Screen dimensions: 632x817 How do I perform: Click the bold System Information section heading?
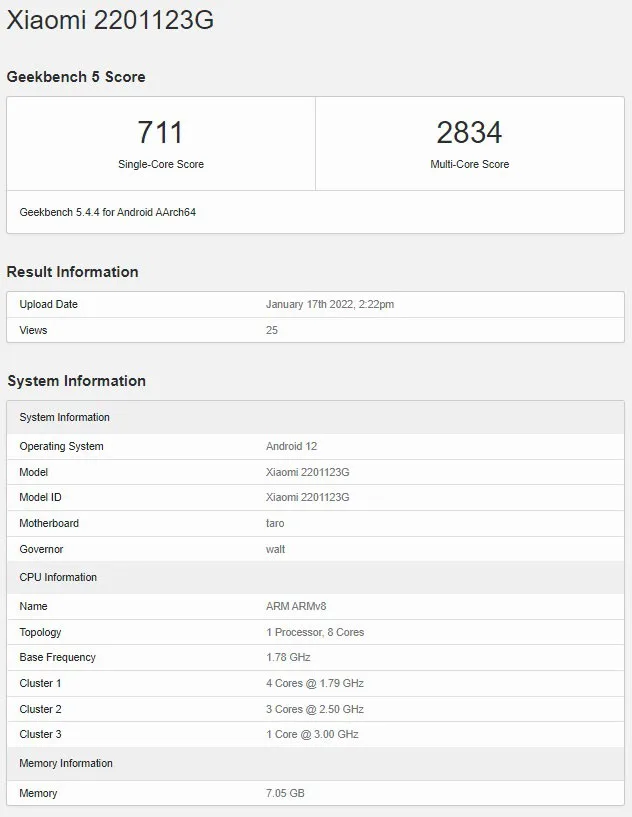[x=76, y=381]
